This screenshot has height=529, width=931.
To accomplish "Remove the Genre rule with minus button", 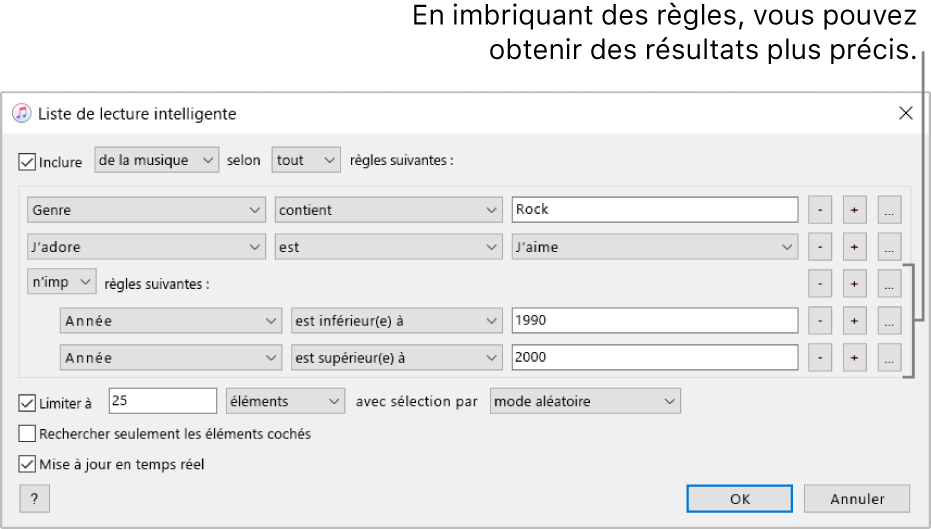I will pos(820,210).
